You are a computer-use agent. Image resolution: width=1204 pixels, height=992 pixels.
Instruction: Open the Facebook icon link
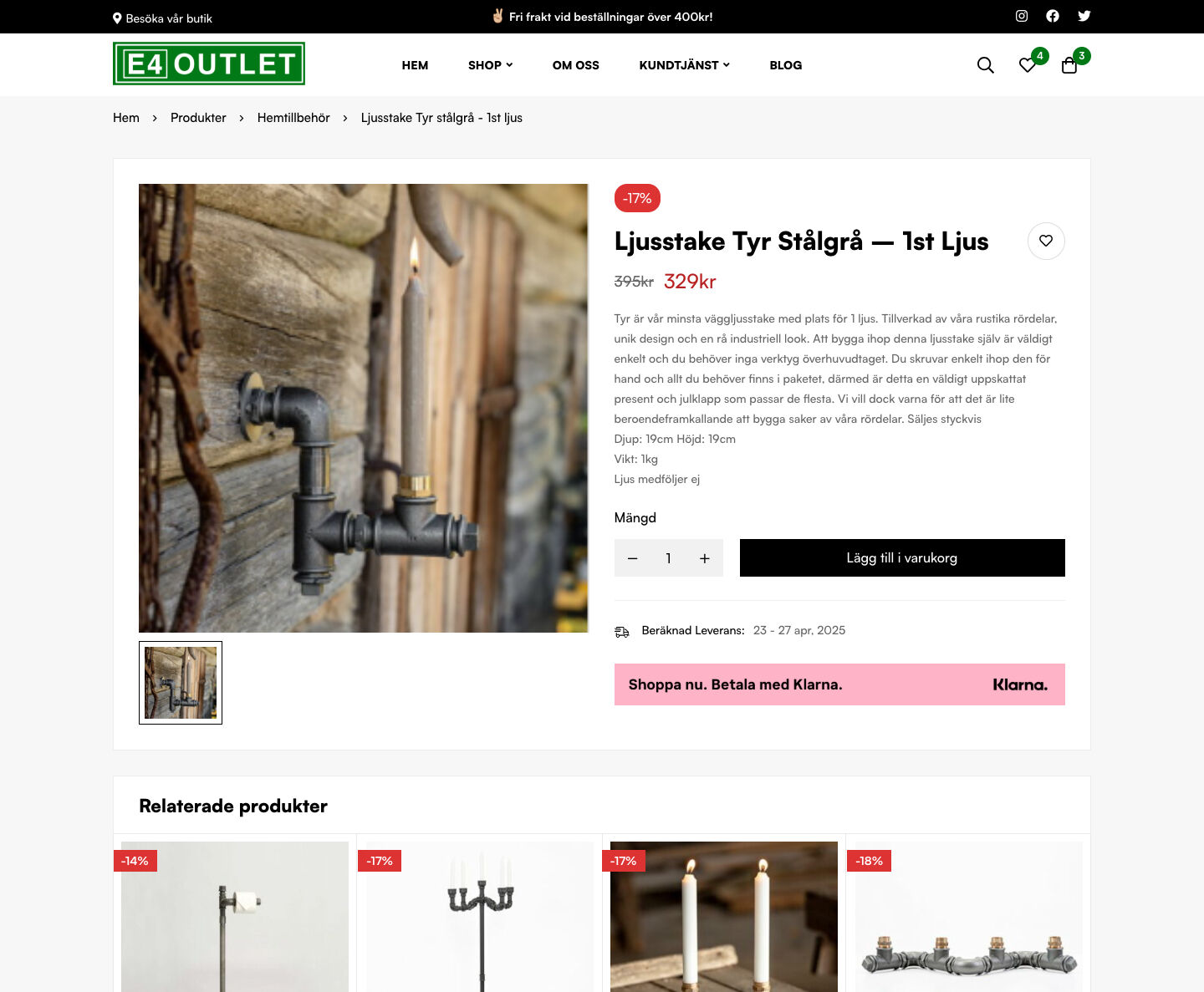point(1053,16)
